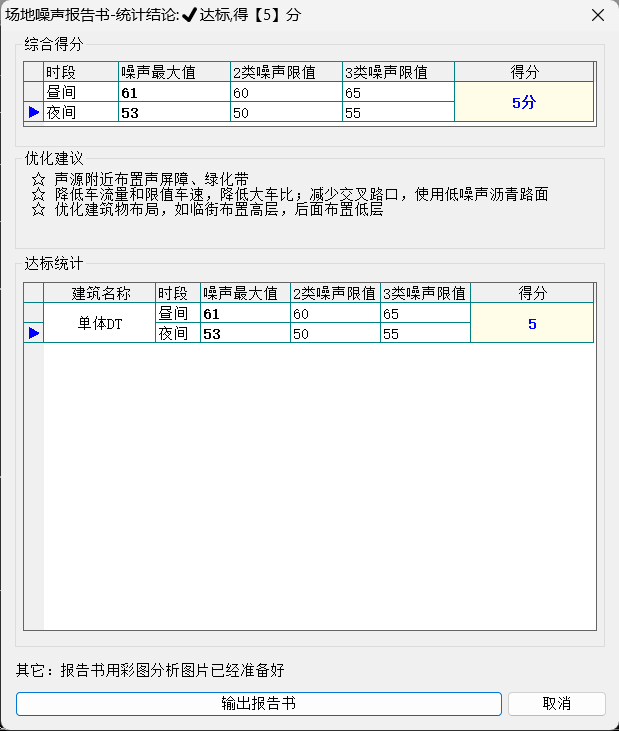The height and width of the screenshot is (731, 619).
Task: Select the yellow 5分 score cell
Action: (524, 102)
